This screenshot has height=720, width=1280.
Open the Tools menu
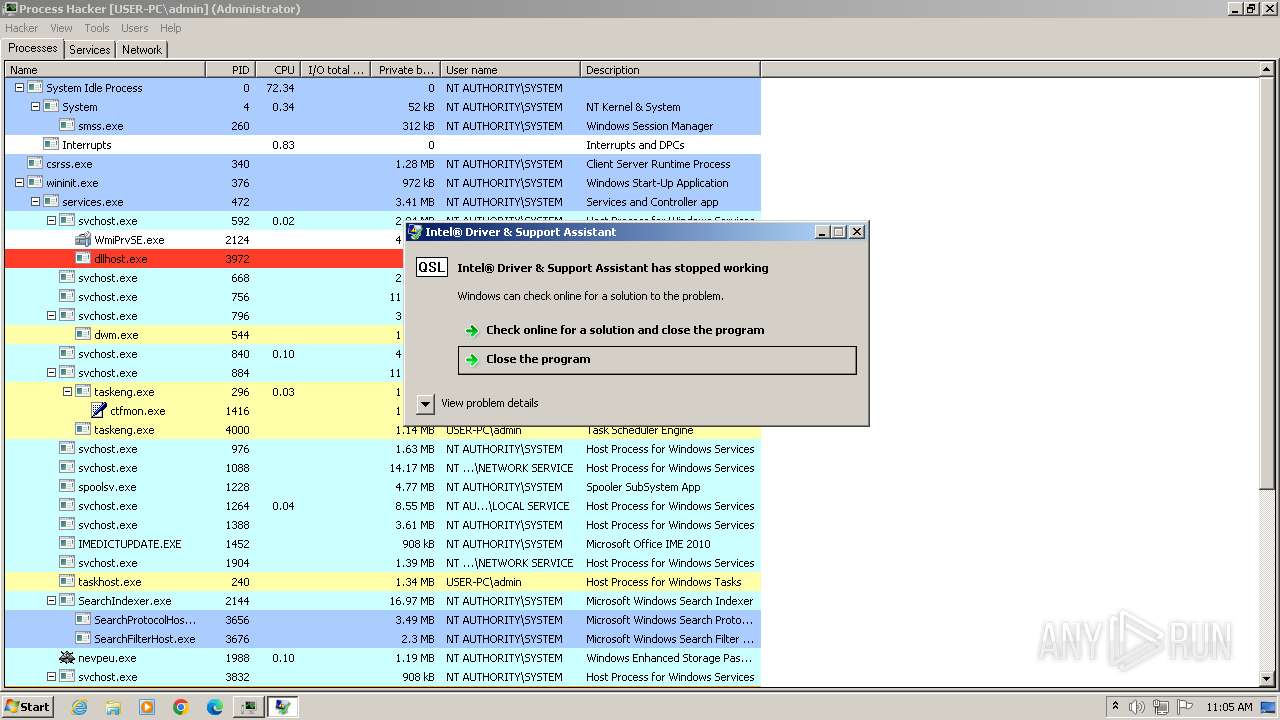click(97, 28)
